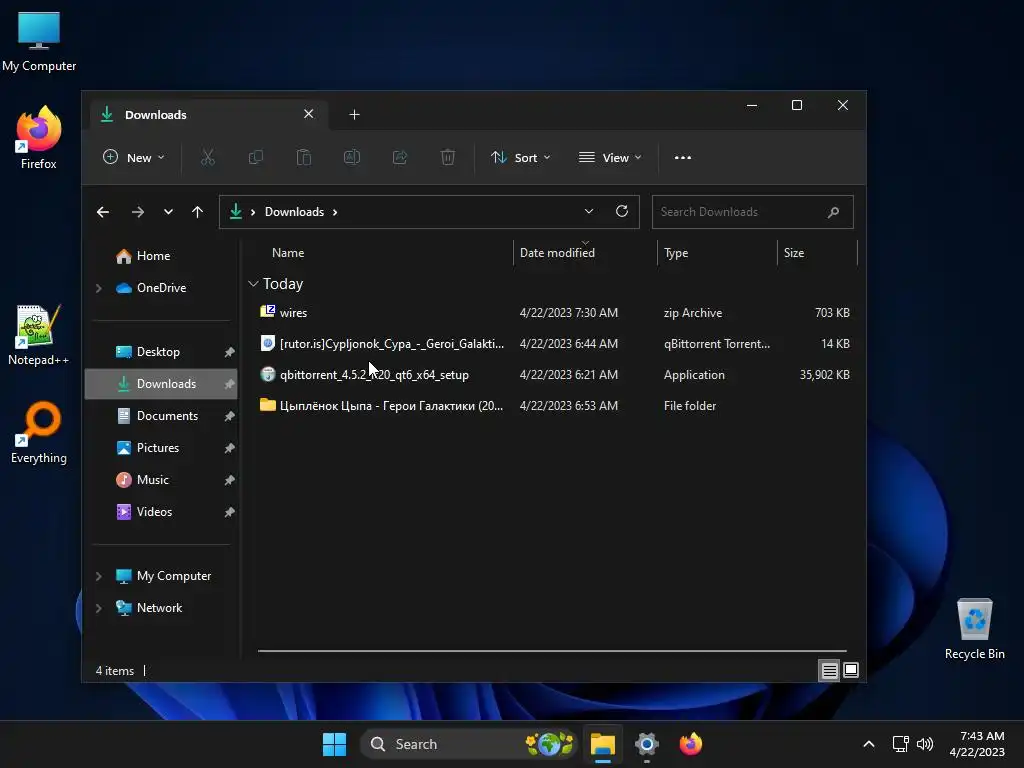Click pin icon next to Documents
The width and height of the screenshot is (1024, 768).
pyautogui.click(x=229, y=416)
